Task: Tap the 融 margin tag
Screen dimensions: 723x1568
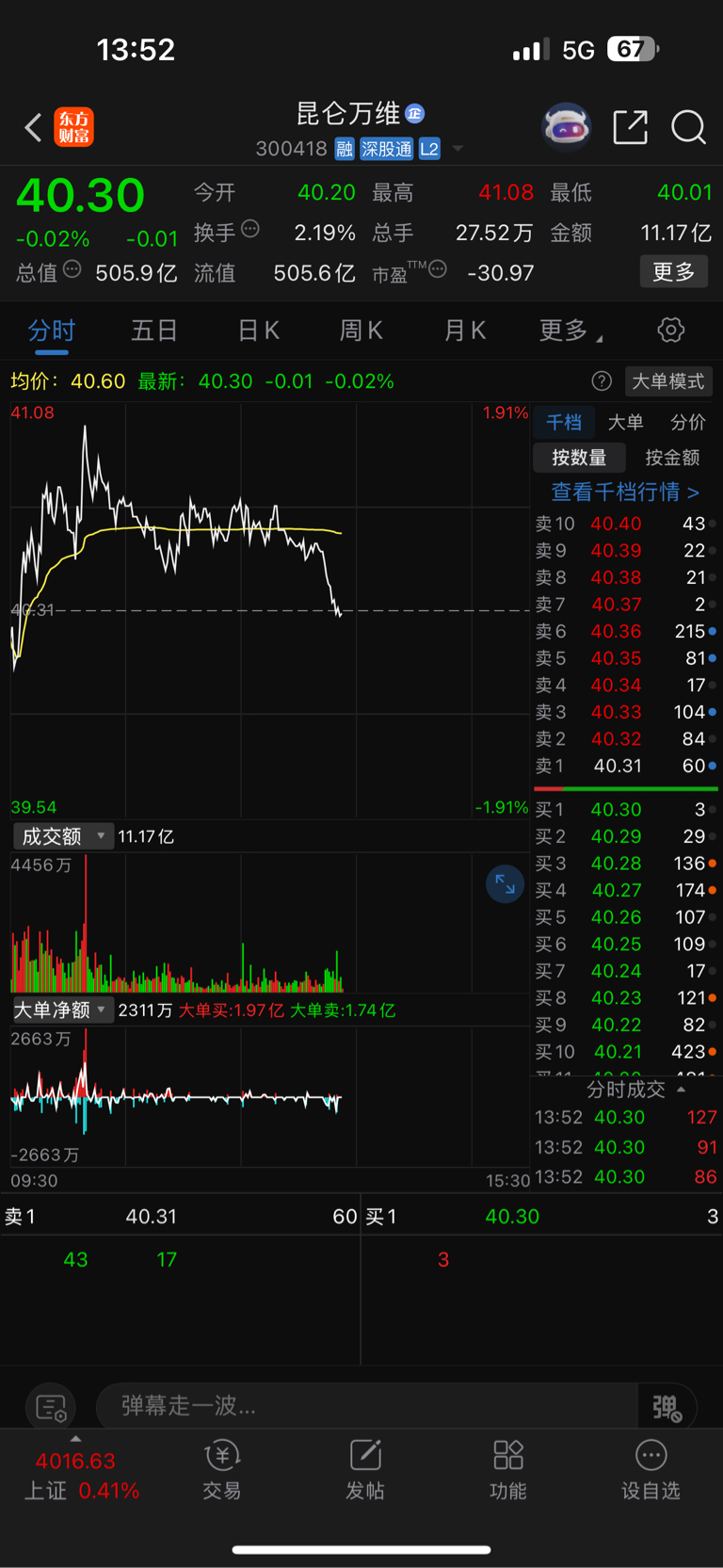Action: click(x=345, y=149)
